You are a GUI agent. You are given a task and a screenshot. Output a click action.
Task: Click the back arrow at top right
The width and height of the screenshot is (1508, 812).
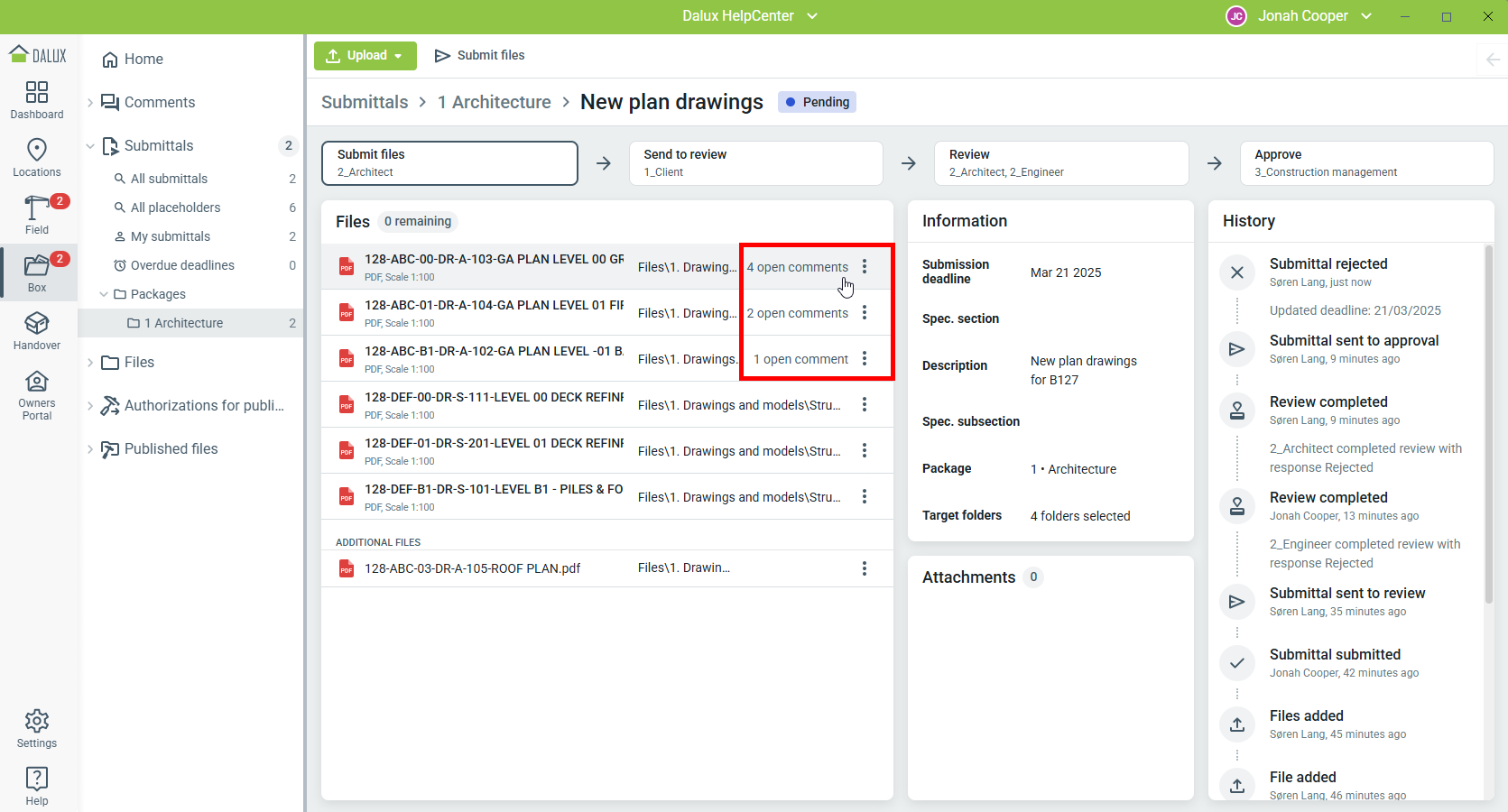[x=1493, y=60]
